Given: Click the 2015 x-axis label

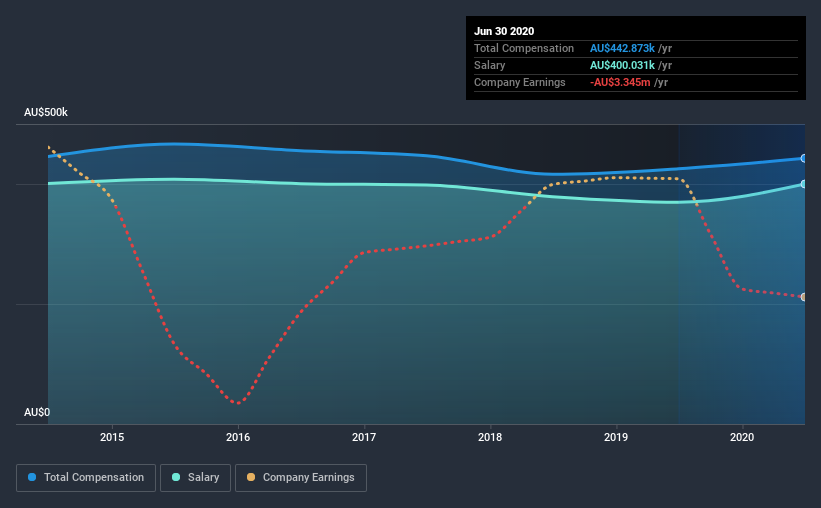Looking at the screenshot, I should (112, 437).
